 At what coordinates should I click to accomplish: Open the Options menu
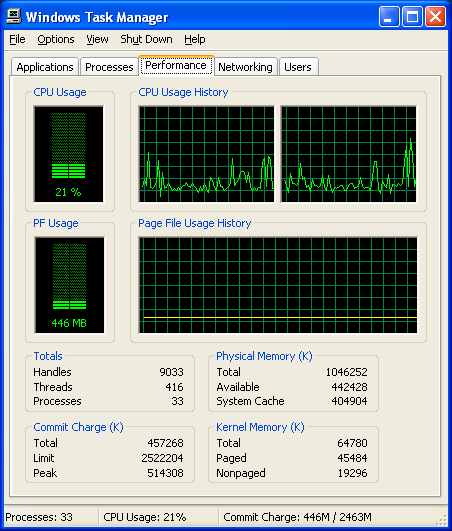pyautogui.click(x=56, y=39)
